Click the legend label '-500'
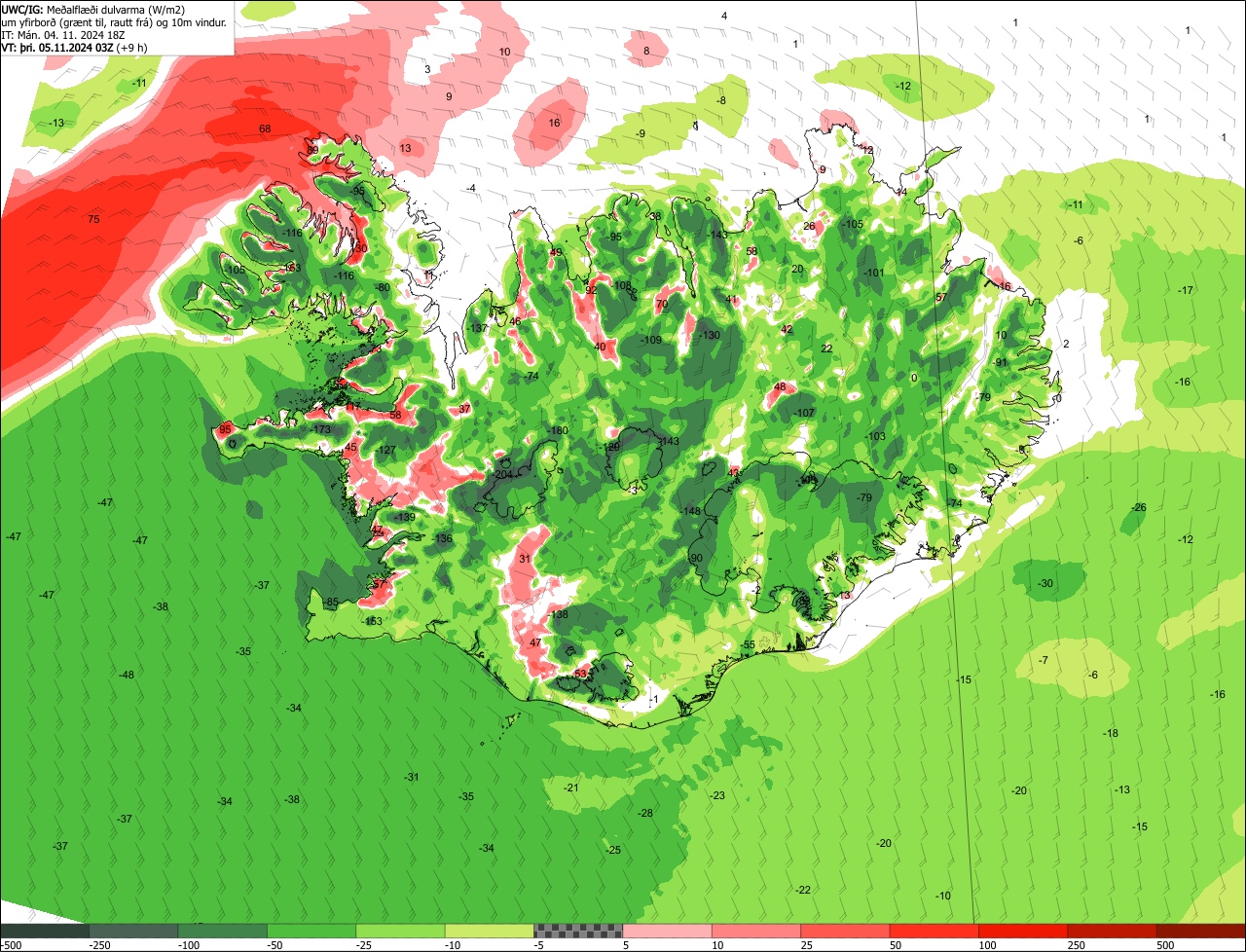This screenshot has height=952, width=1246. (11, 945)
